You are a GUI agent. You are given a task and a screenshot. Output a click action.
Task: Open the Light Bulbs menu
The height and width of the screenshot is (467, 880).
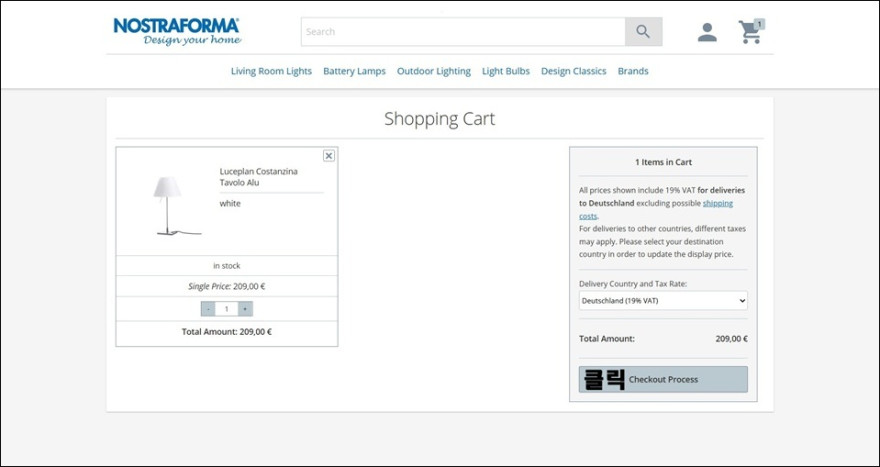506,71
